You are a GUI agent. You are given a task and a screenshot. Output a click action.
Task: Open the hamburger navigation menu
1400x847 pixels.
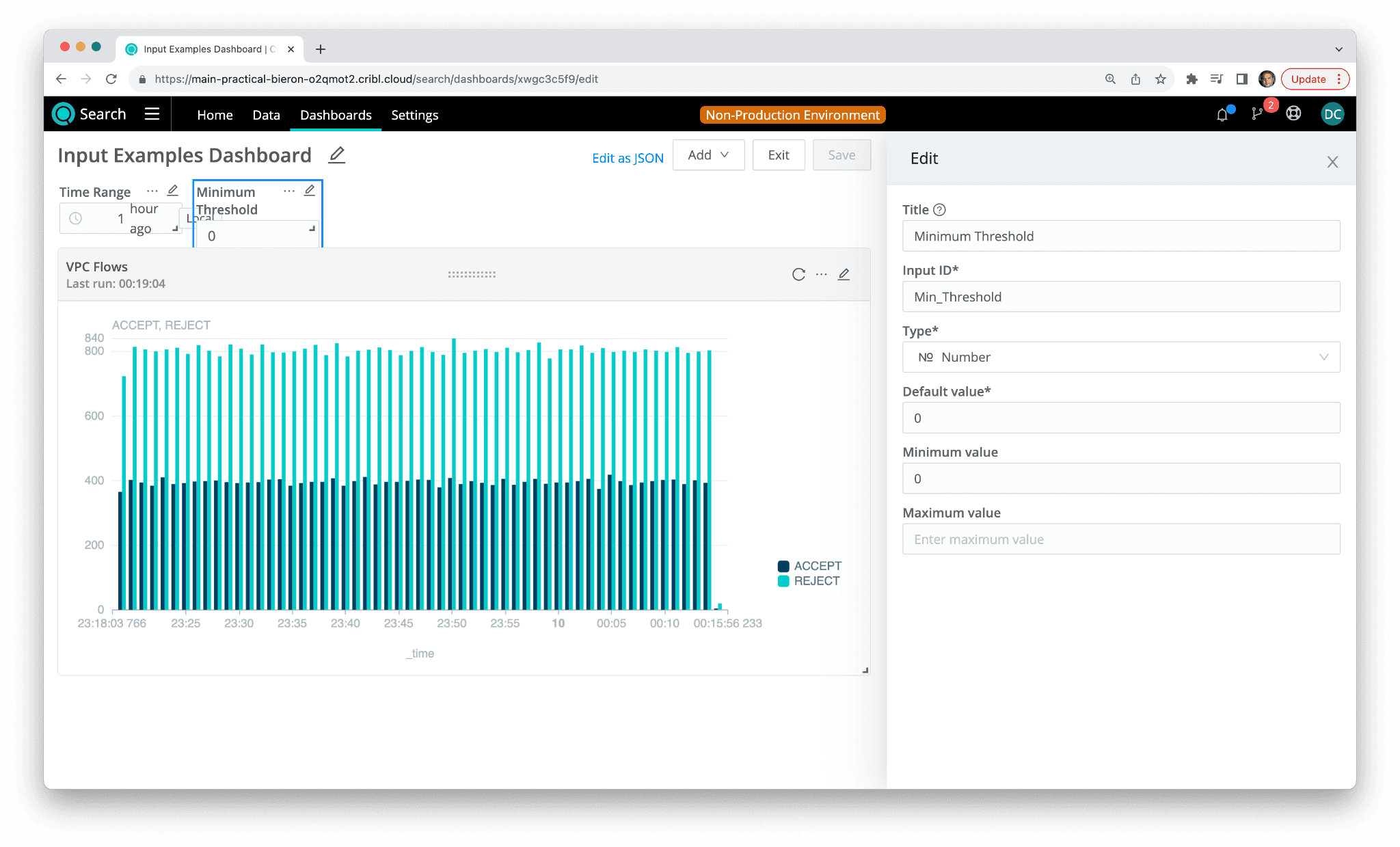152,114
